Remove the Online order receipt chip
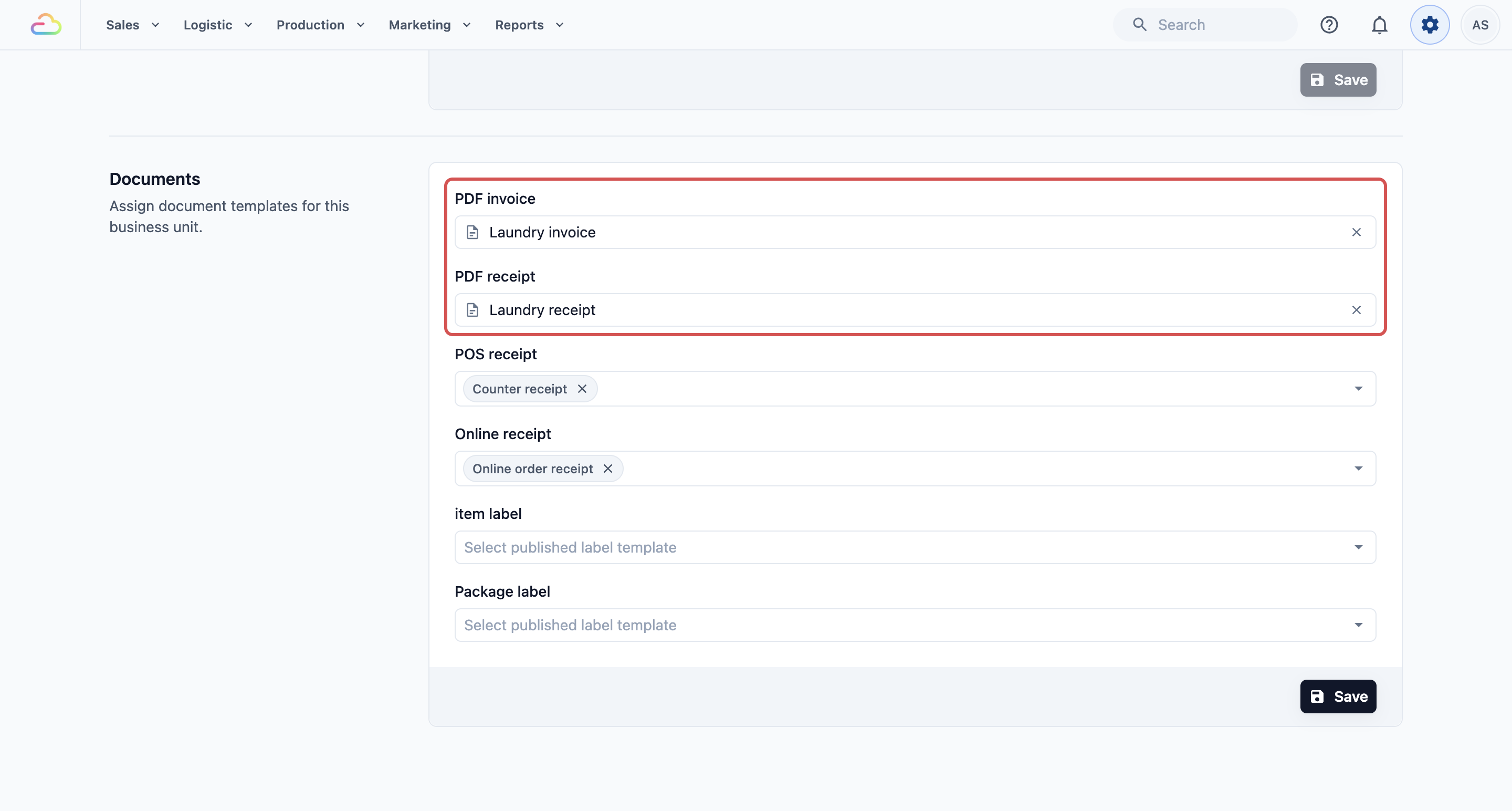 (608, 469)
